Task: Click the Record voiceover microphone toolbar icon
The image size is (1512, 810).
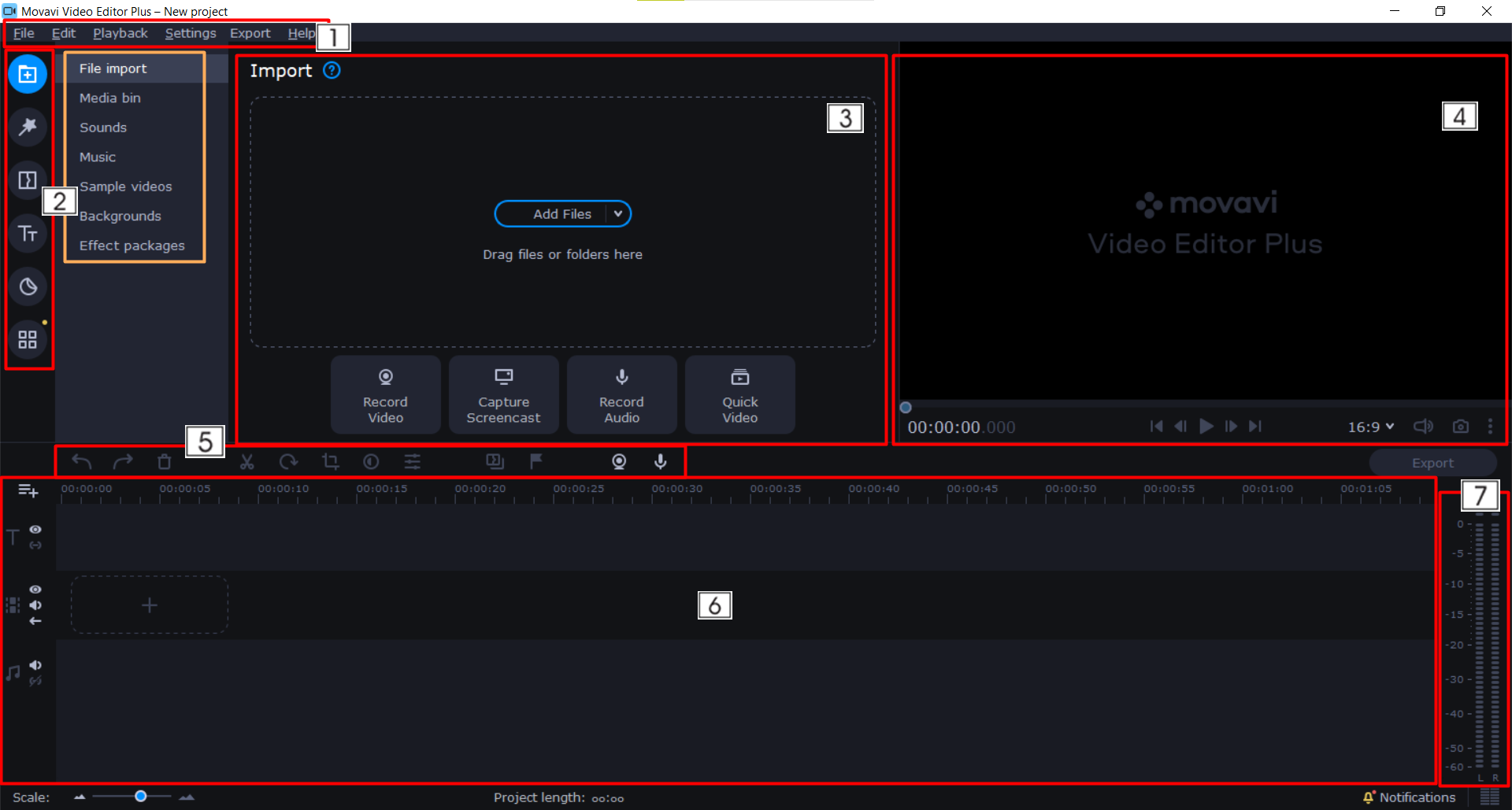Action: 661,461
